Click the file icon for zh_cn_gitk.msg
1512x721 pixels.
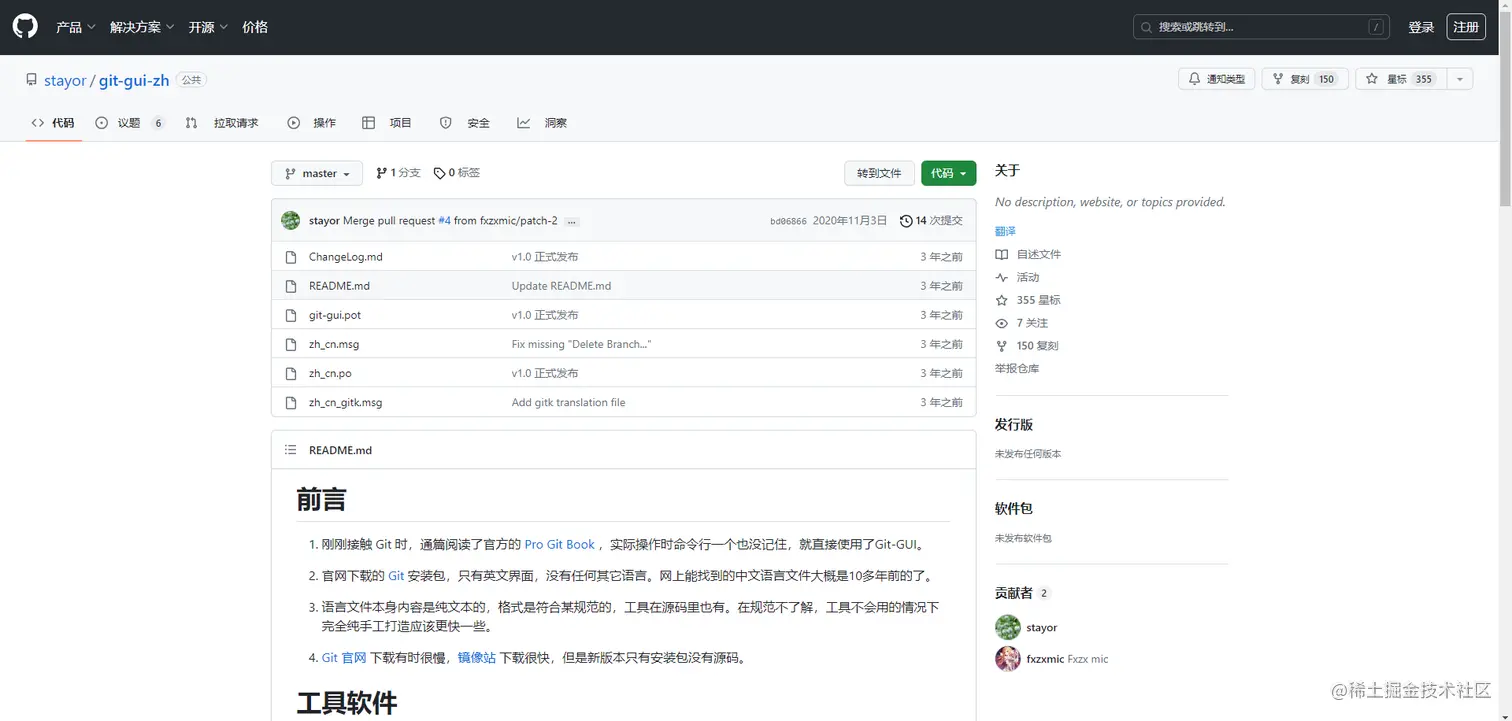tap(291, 402)
